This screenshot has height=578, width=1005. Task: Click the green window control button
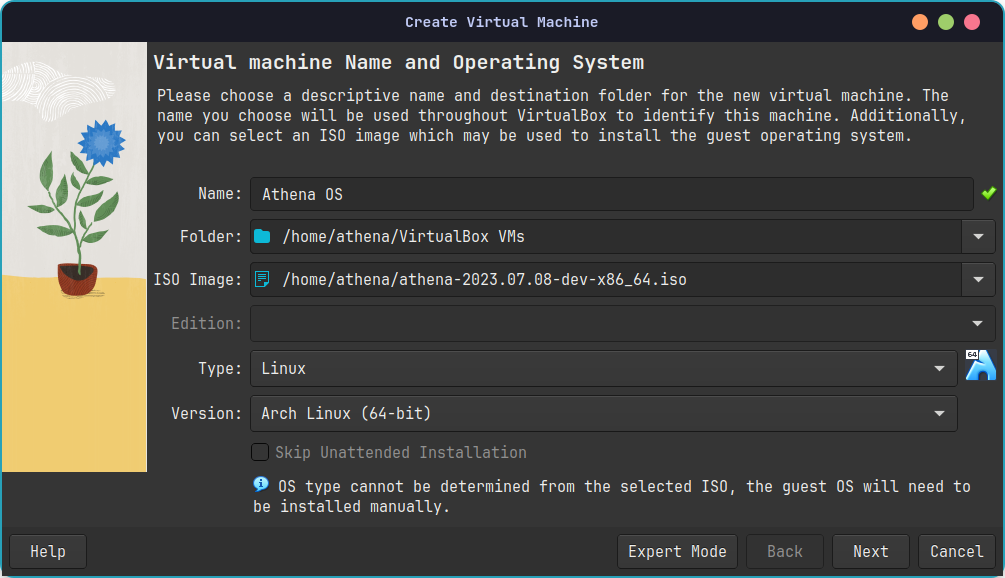(x=944, y=20)
